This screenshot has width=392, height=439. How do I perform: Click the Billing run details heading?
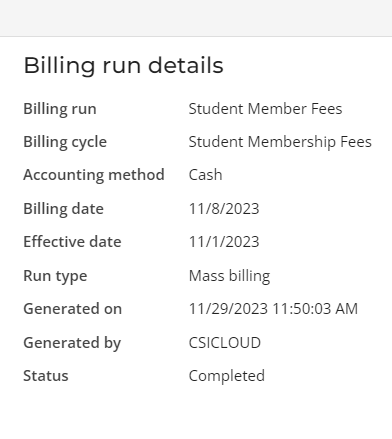coord(123,66)
